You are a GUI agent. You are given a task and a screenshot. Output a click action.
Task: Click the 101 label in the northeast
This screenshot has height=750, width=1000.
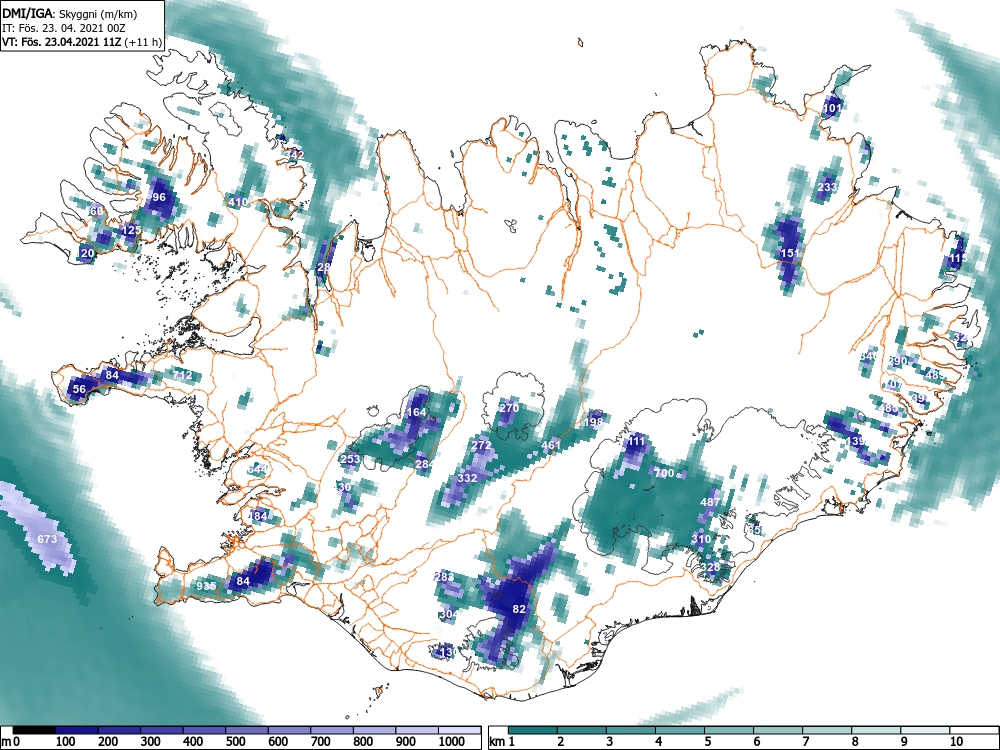click(832, 108)
